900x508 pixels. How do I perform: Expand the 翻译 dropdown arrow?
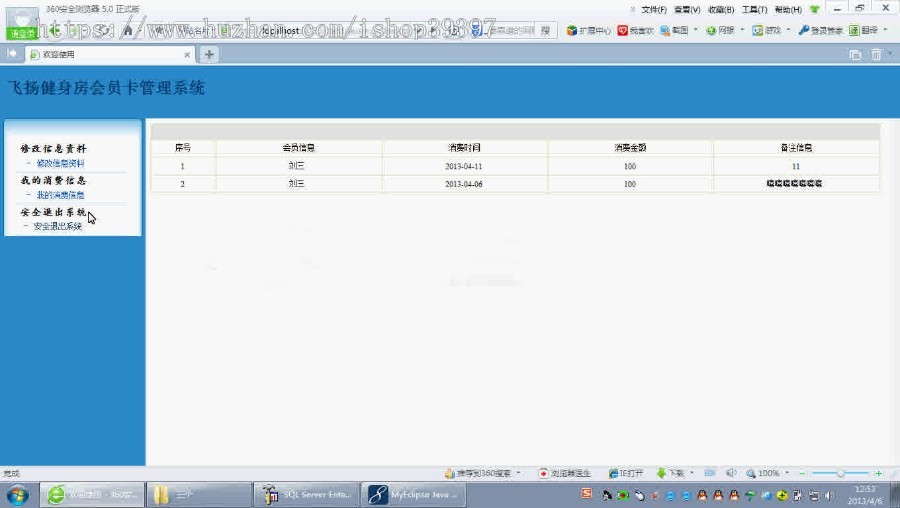pyautogui.click(x=885, y=30)
